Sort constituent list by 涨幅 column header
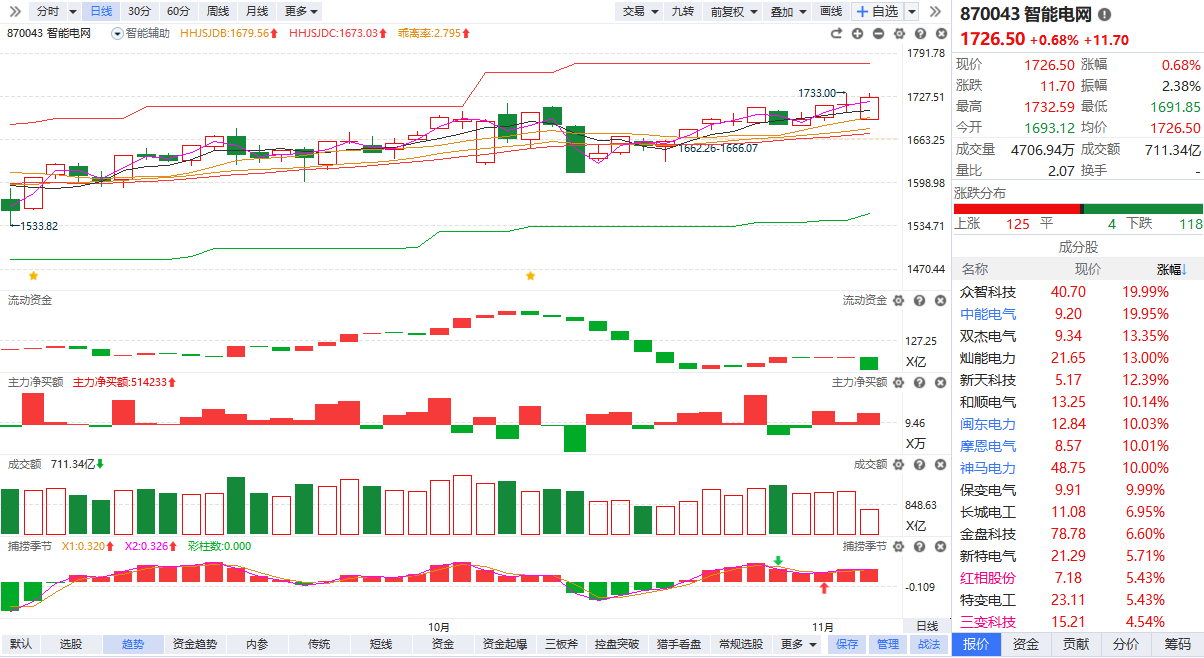The image size is (1204, 658). coord(1169,269)
